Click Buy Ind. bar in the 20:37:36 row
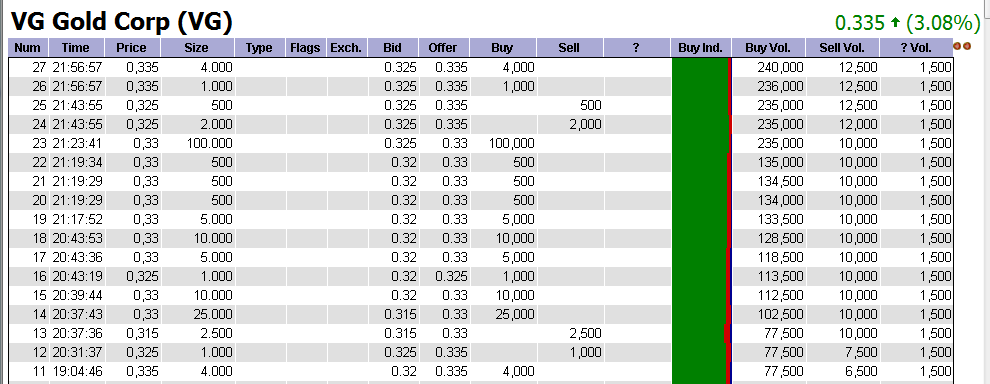Screen dimensions: 990x384 (x=701, y=333)
